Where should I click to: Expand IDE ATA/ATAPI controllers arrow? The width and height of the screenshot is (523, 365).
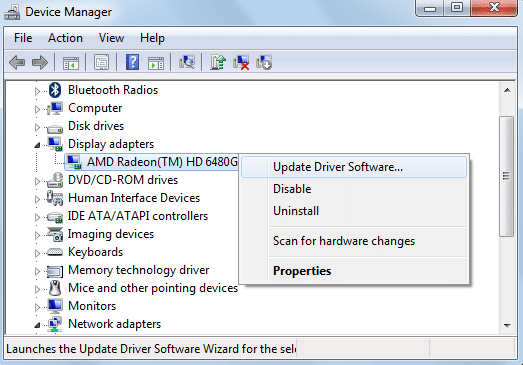click(37, 217)
